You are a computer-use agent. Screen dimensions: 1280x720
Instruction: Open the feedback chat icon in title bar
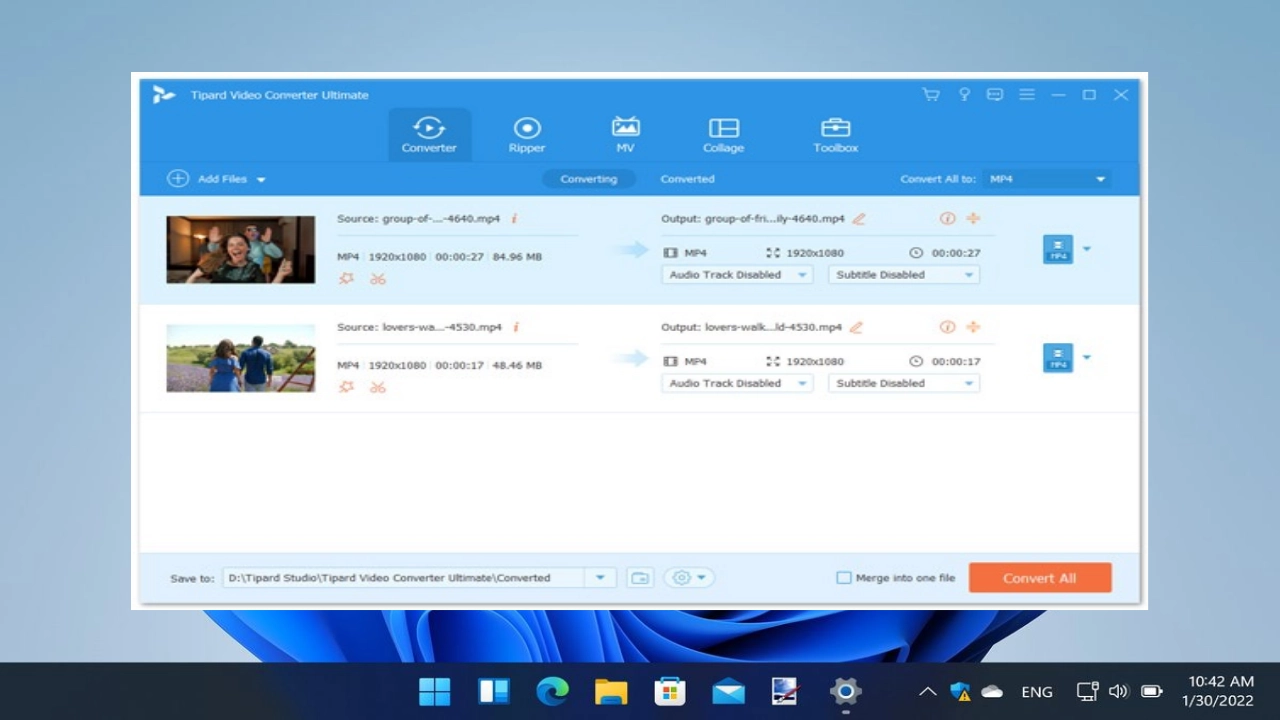click(995, 95)
